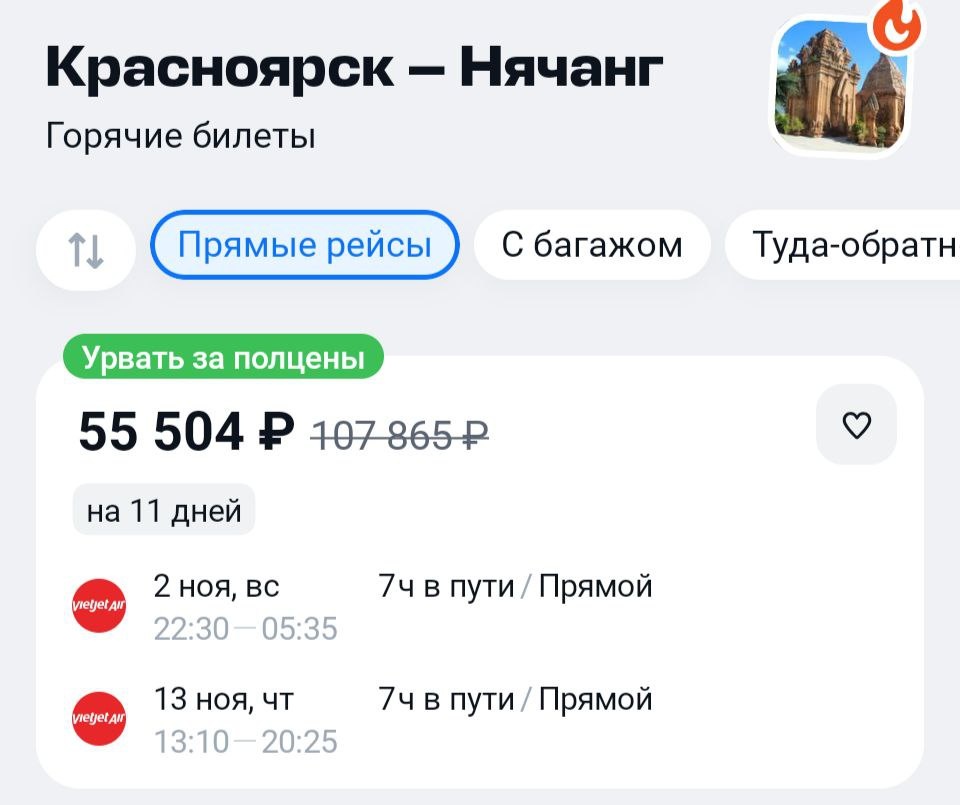Click the sort arrows icon button
Viewport: 960px width, 805px height.
(86, 246)
